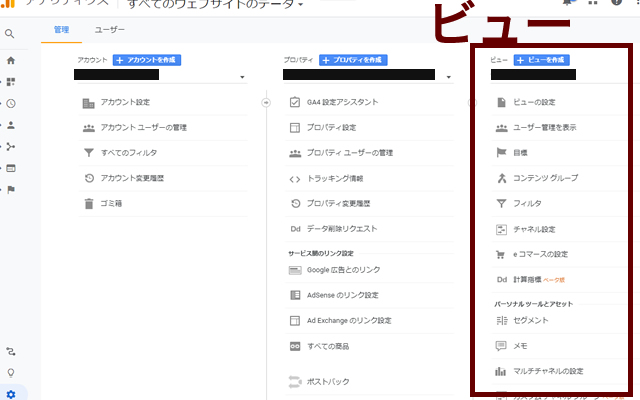
Task: Click the アカウントを作成 button
Action: click(x=147, y=60)
